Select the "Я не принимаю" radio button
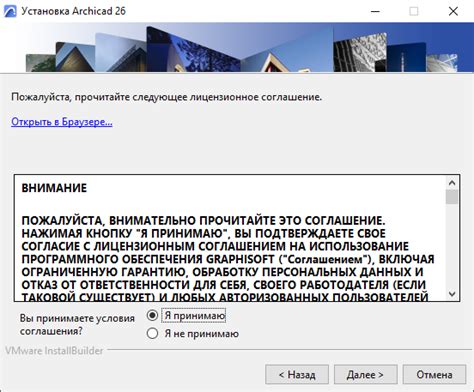Screen dimensions: 474x392 pyautogui.click(x=152, y=333)
